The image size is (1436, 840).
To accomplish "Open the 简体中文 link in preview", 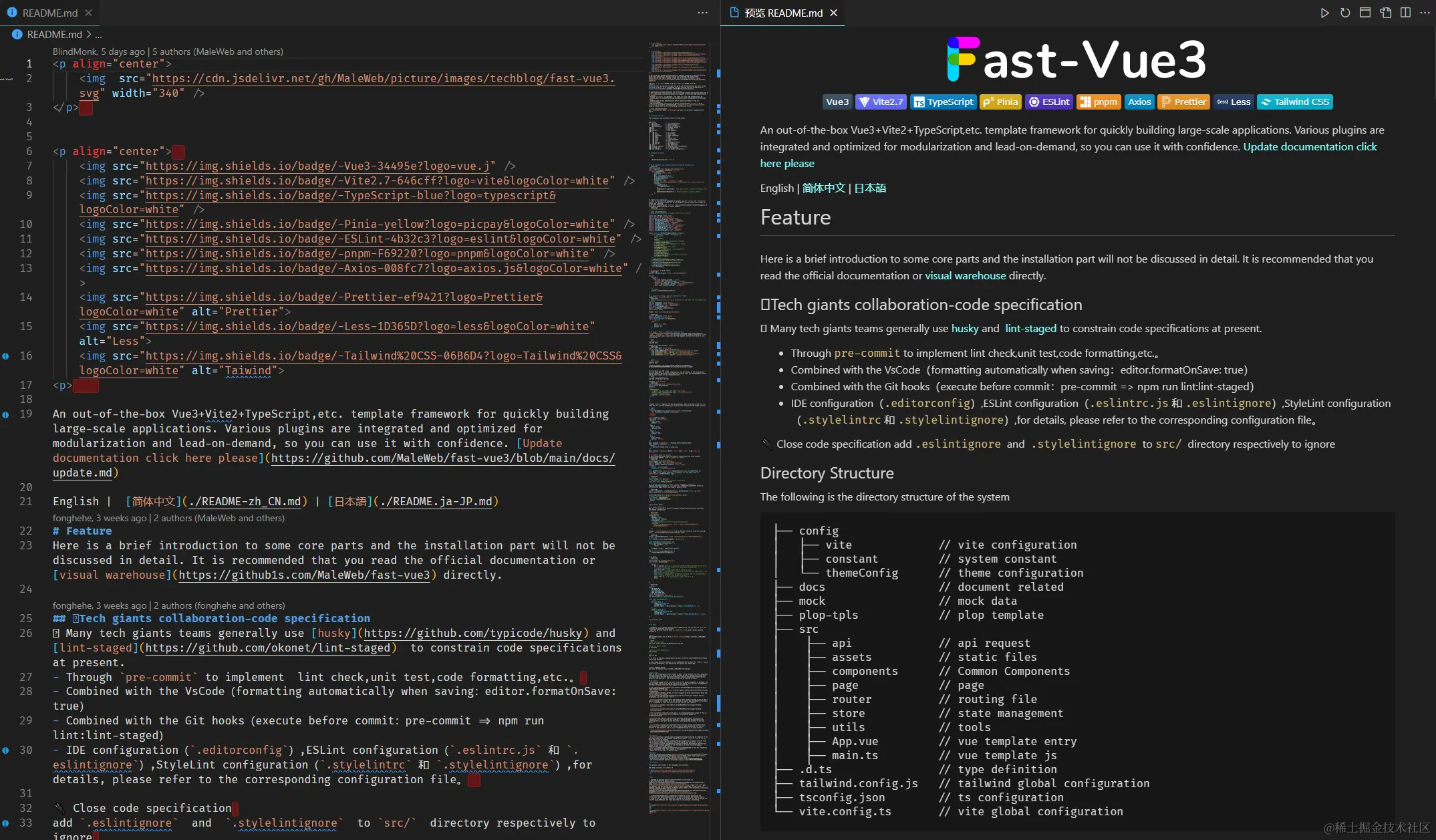I will tap(823, 188).
